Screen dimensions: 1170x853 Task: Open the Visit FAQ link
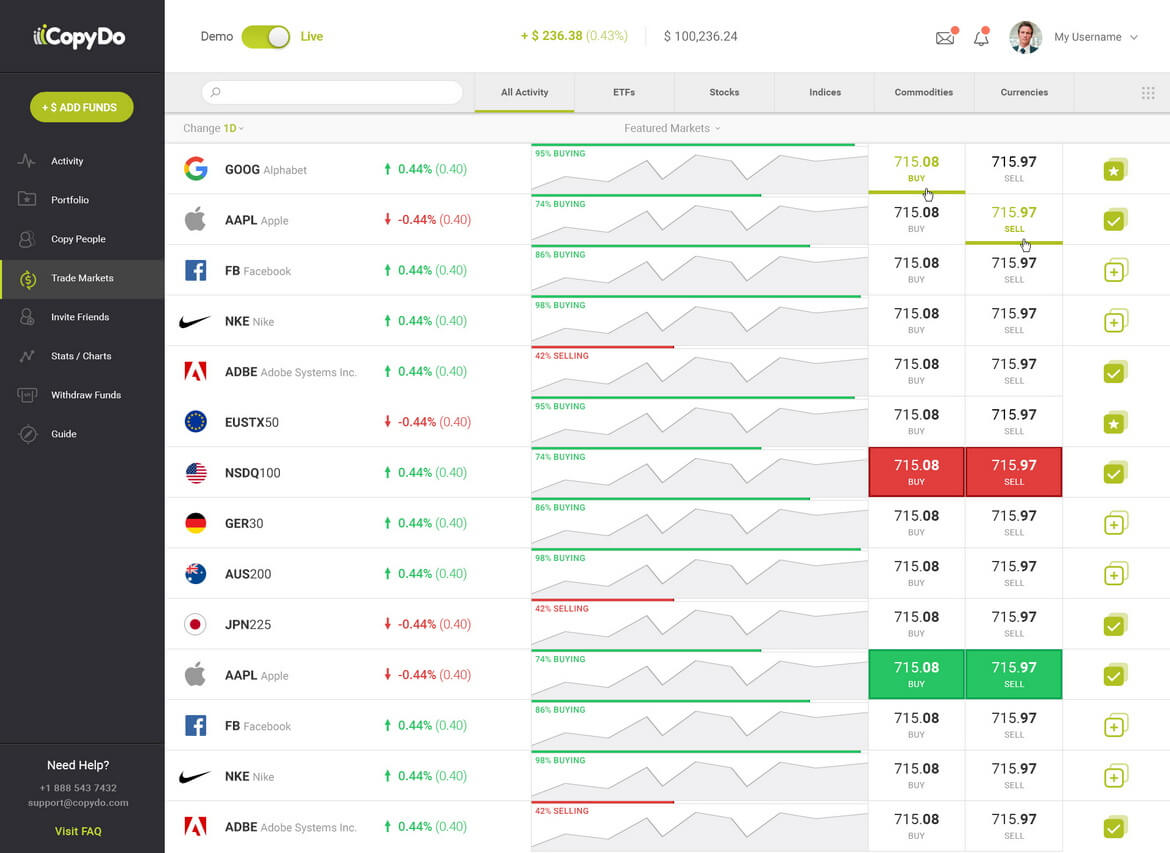point(78,831)
